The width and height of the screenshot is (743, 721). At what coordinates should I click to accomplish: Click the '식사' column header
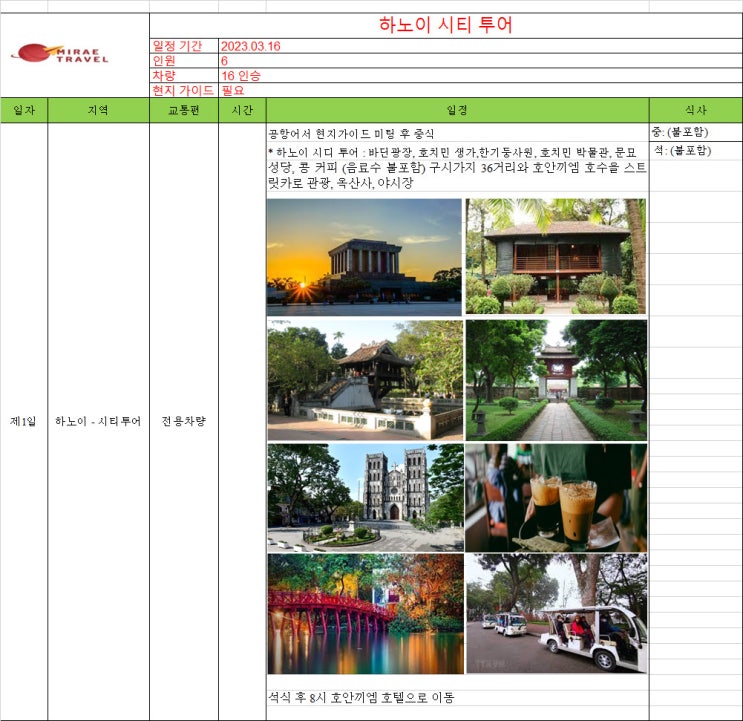click(x=696, y=110)
